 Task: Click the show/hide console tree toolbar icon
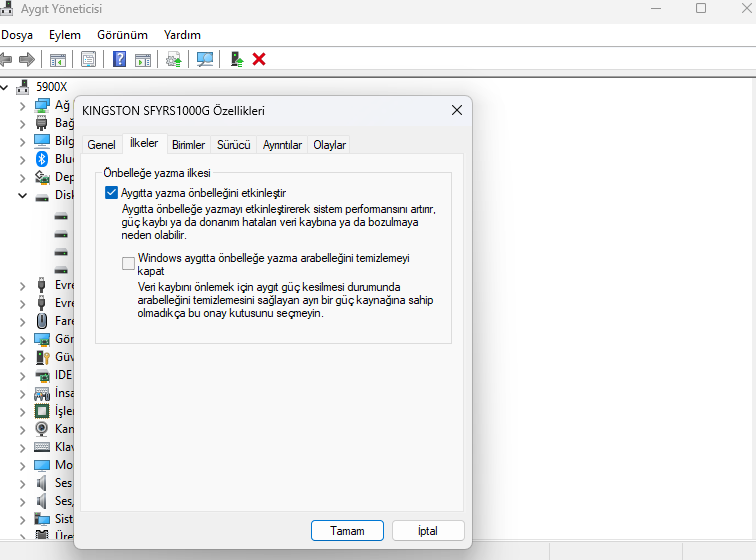tap(58, 60)
